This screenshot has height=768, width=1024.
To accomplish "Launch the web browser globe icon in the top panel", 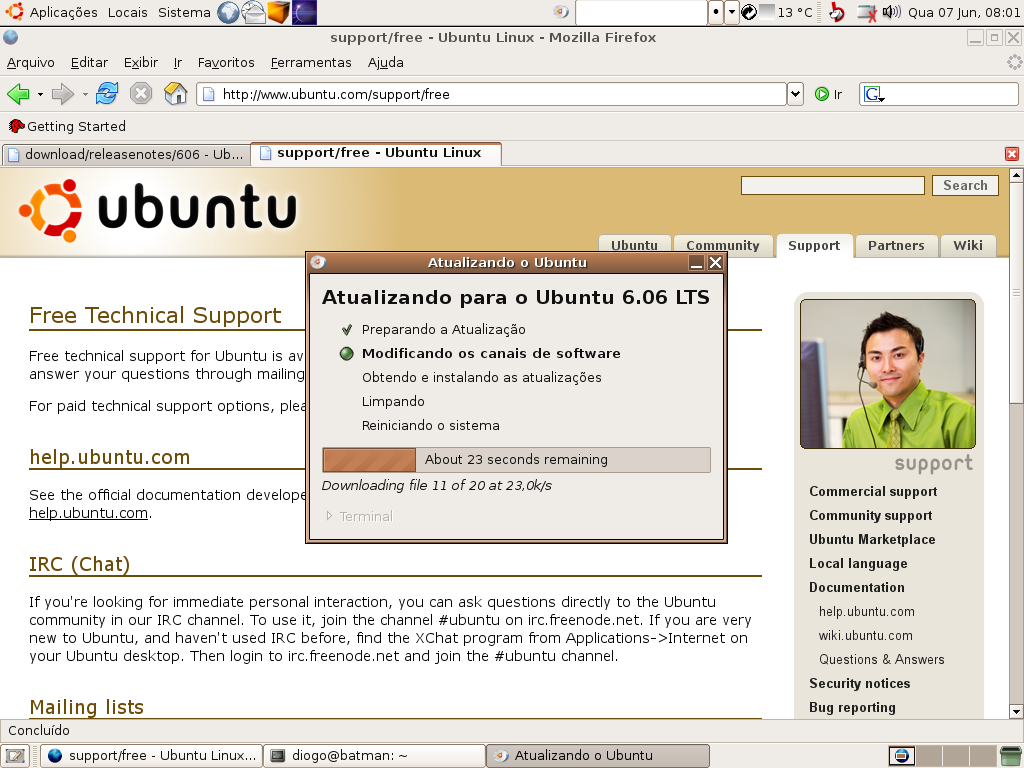I will click(x=228, y=12).
